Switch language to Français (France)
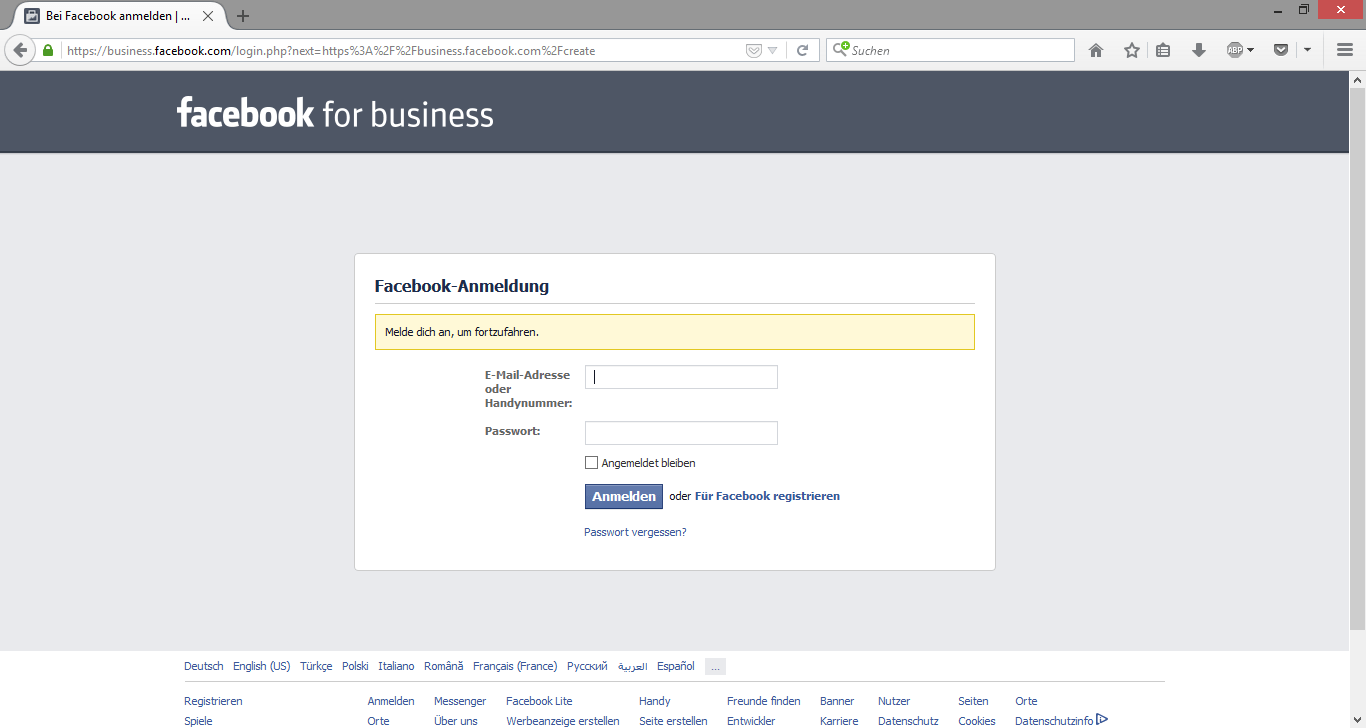Image resolution: width=1366 pixels, height=728 pixels. tap(515, 666)
